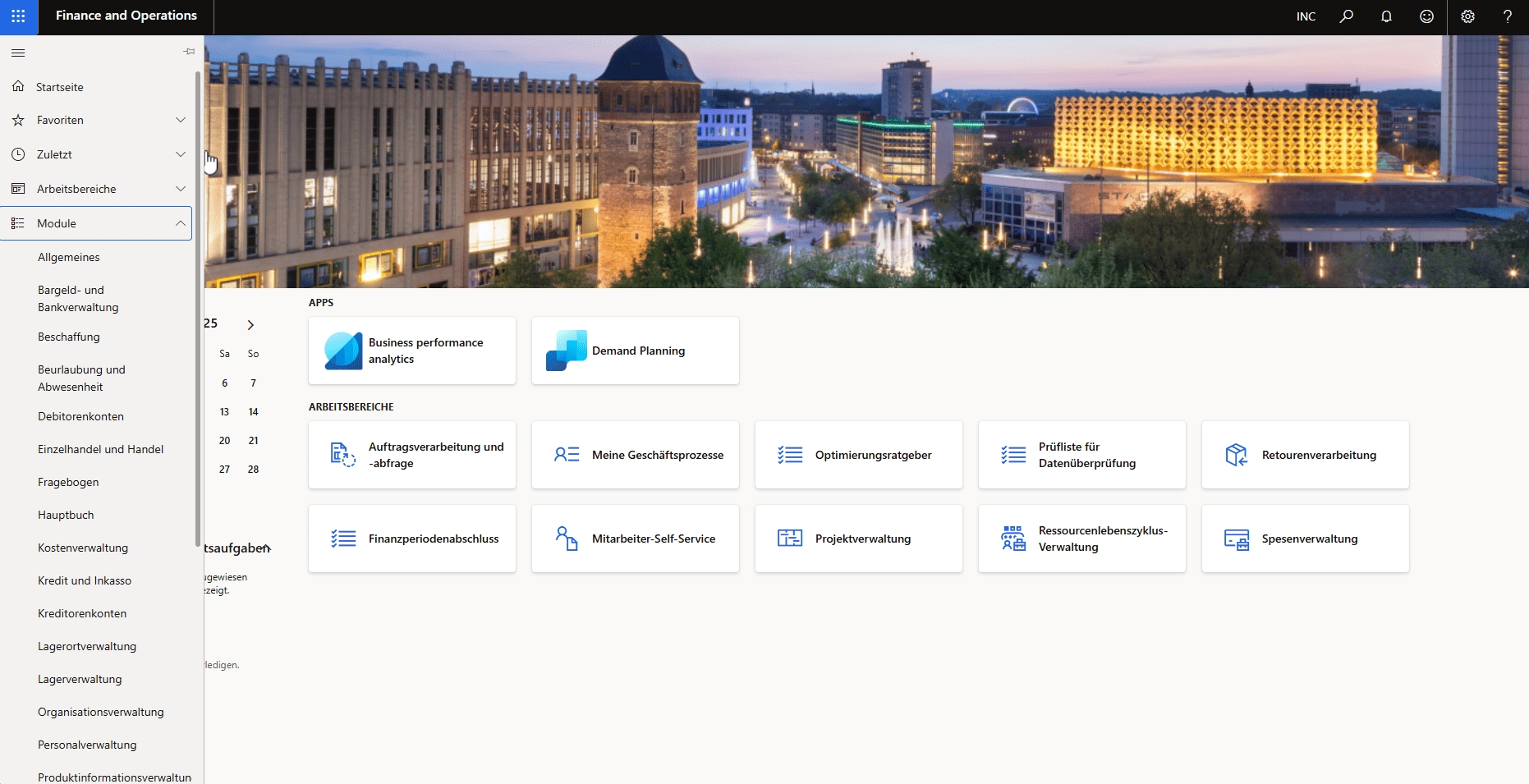The image size is (1529, 784).
Task: Click the navigation pane scrollbar
Action: 197,308
